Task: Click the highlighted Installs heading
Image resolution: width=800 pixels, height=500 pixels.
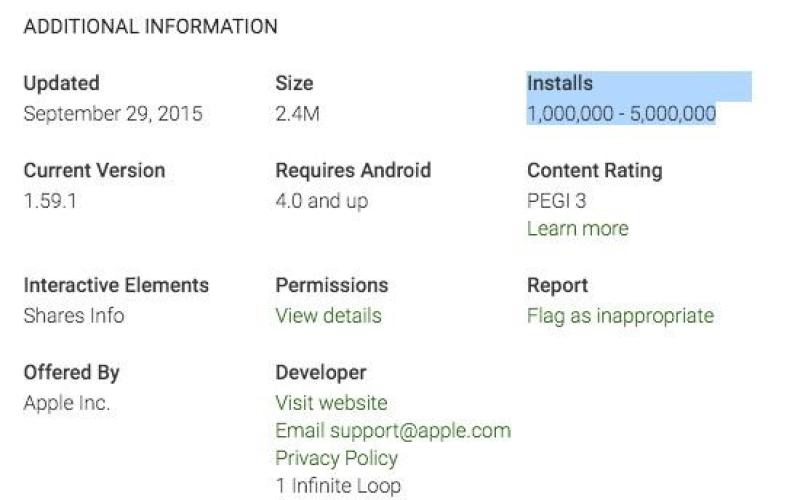Action: [560, 84]
